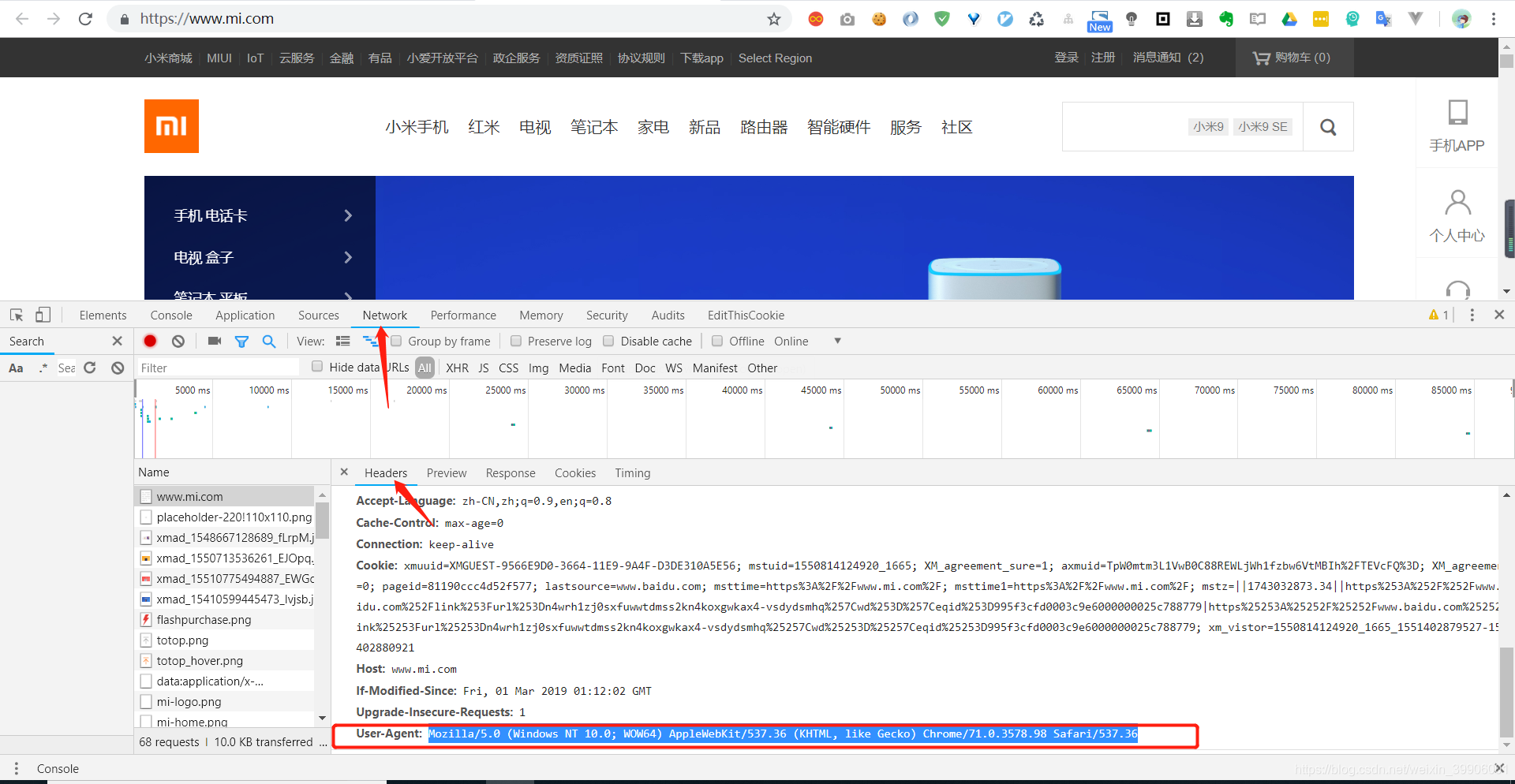The width and height of the screenshot is (1515, 784).
Task: Click the warnings count icon
Action: click(1438, 315)
